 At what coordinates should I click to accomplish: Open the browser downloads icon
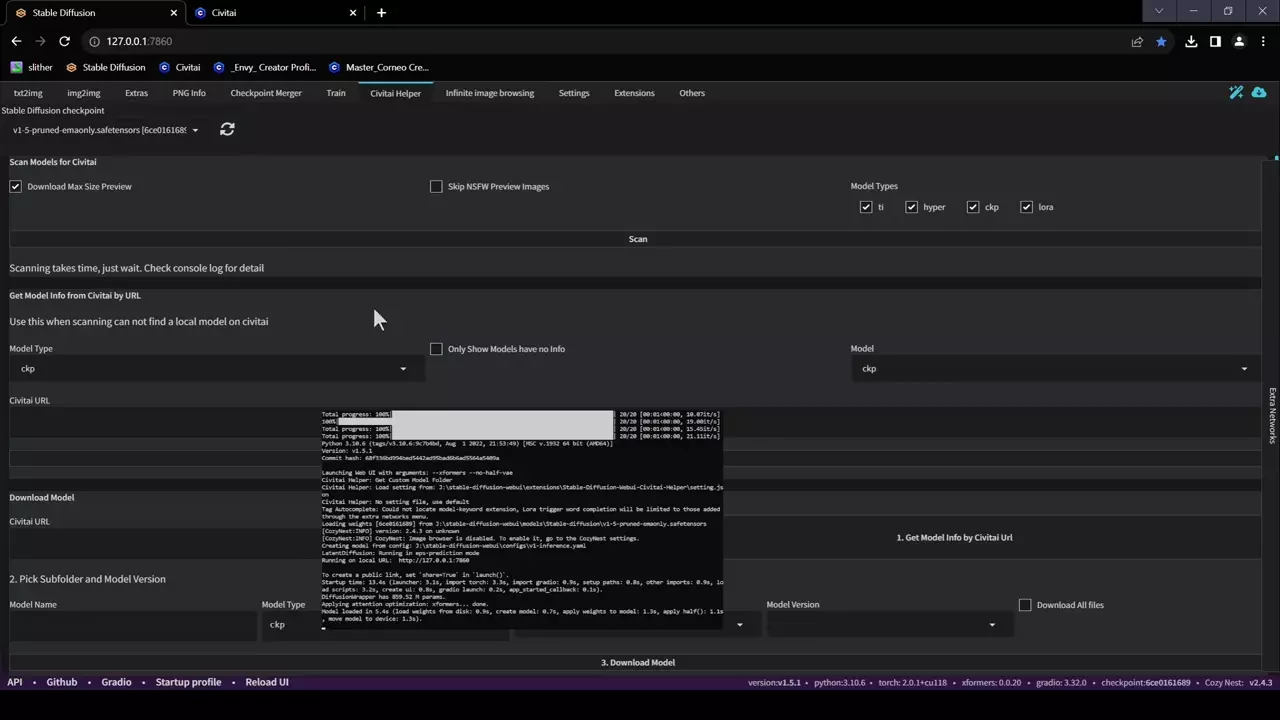pos(1191,41)
